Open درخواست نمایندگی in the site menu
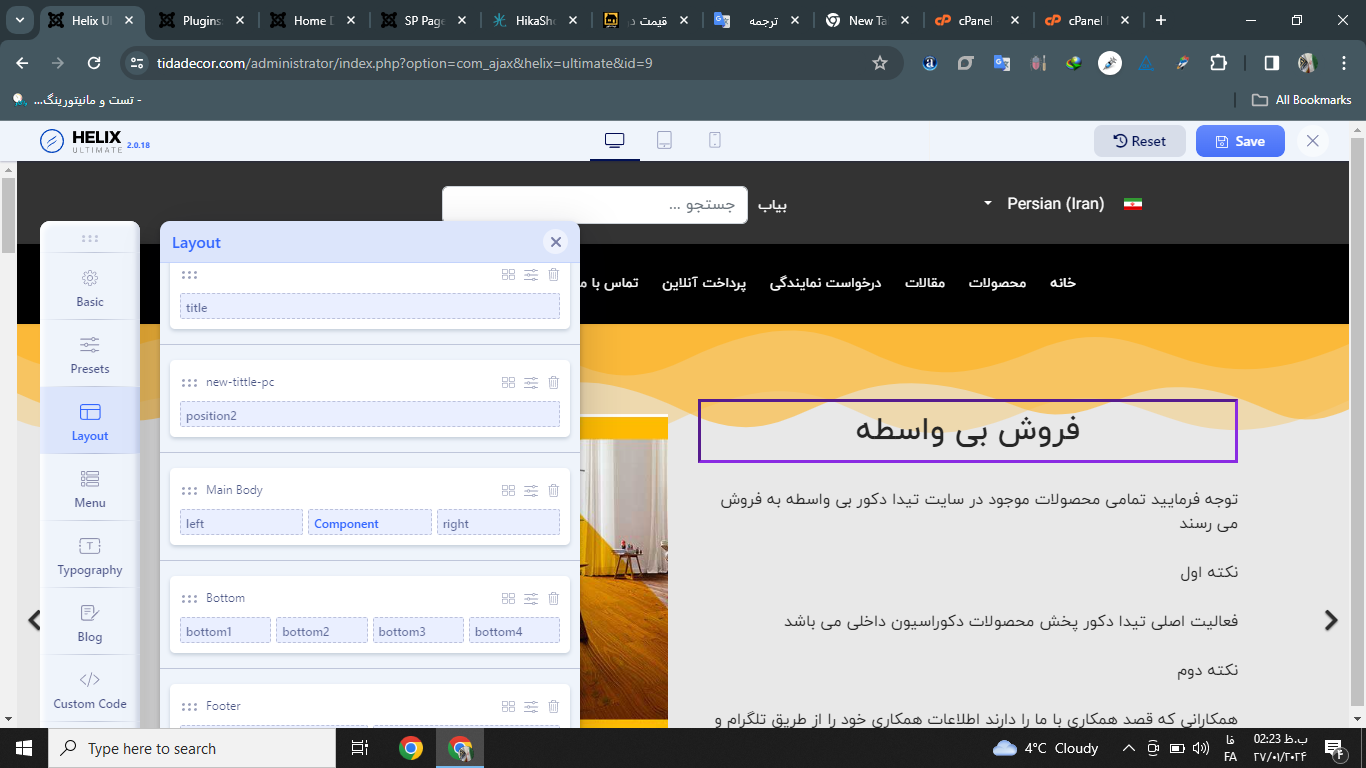This screenshot has height=768, width=1366. (x=825, y=283)
